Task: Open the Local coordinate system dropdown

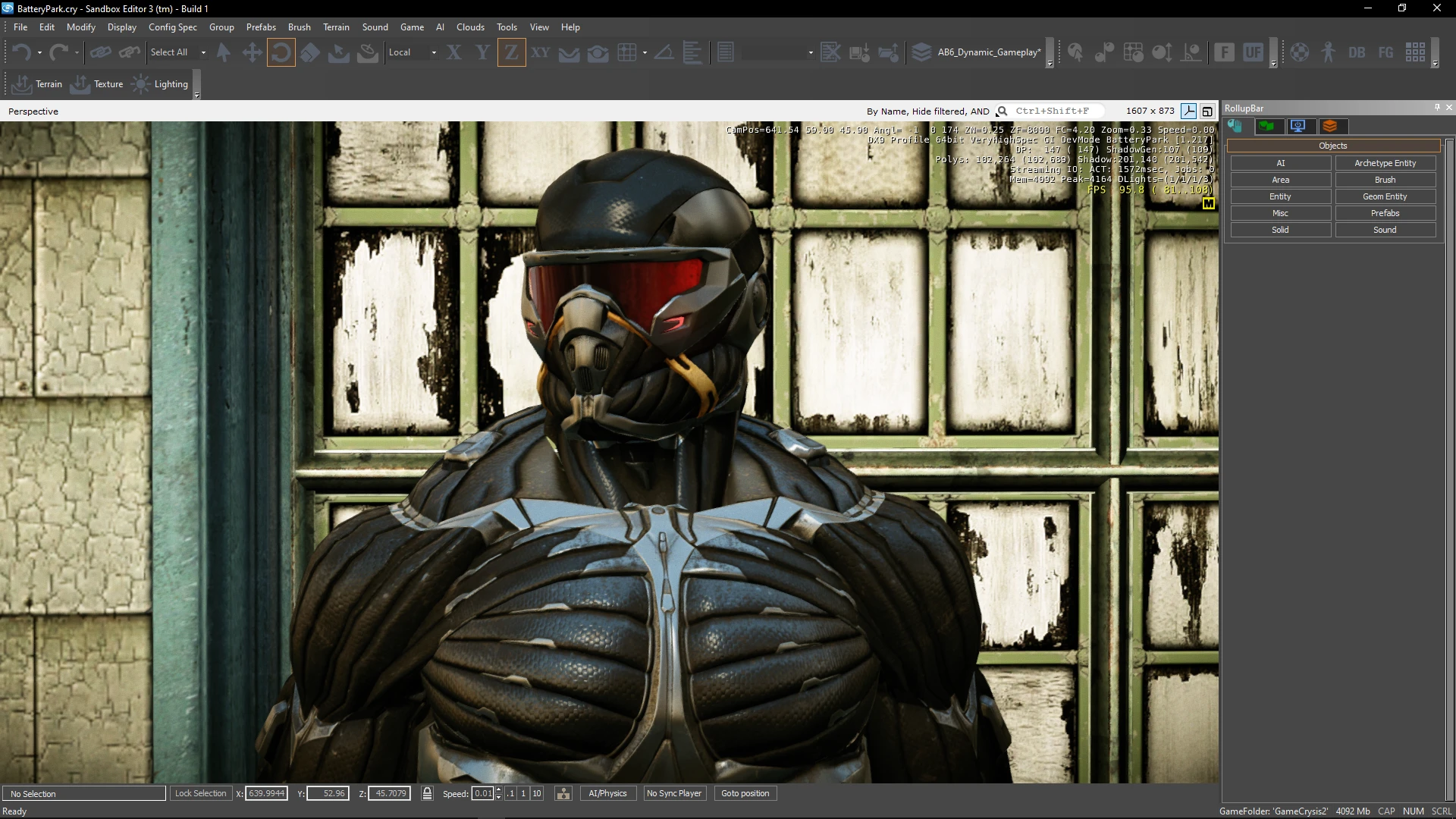Action: coord(433,52)
